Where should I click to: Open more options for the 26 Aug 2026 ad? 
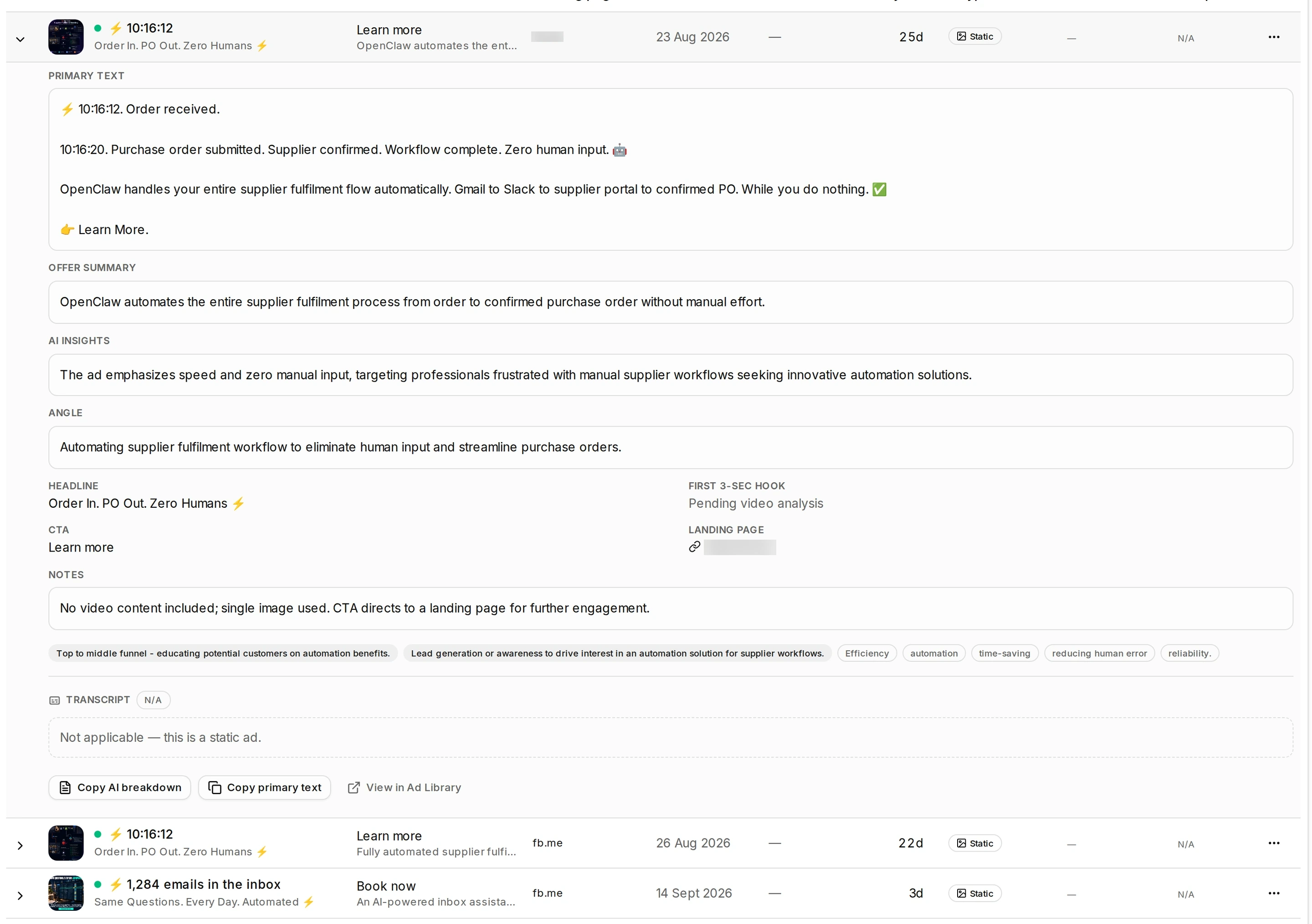(1274, 843)
